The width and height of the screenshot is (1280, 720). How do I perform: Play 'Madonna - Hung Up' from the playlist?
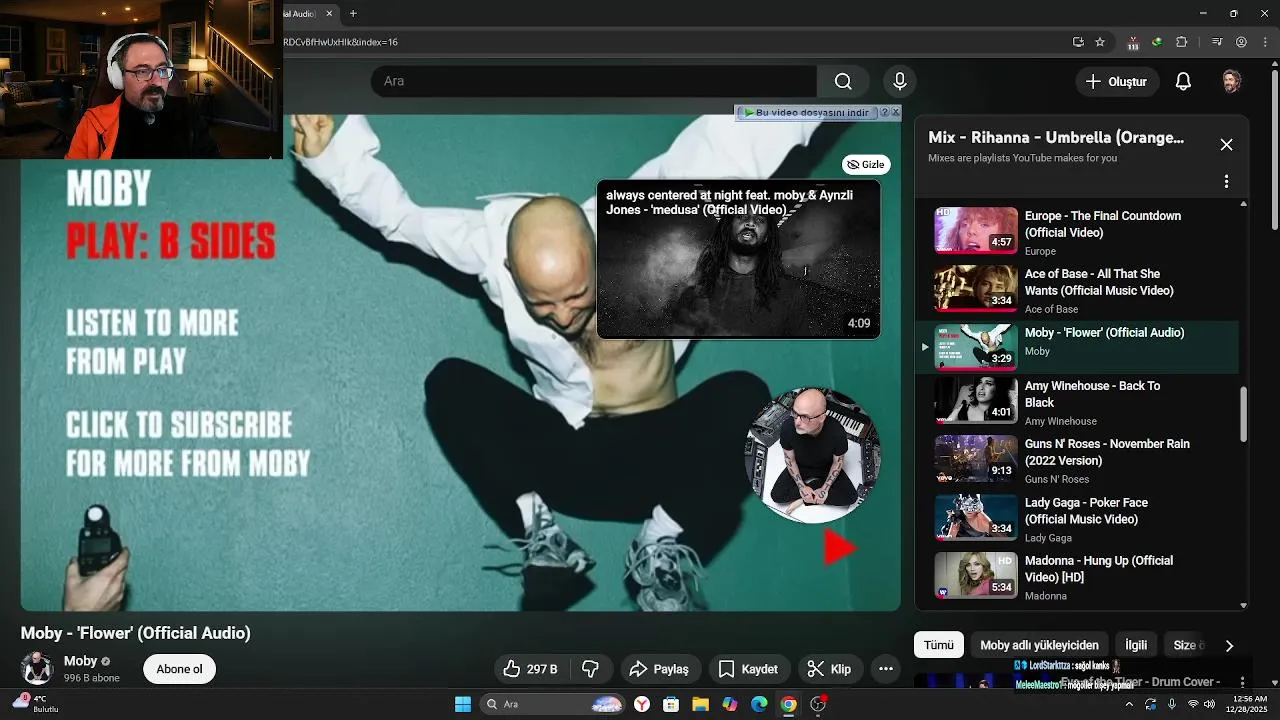pyautogui.click(x=1077, y=577)
